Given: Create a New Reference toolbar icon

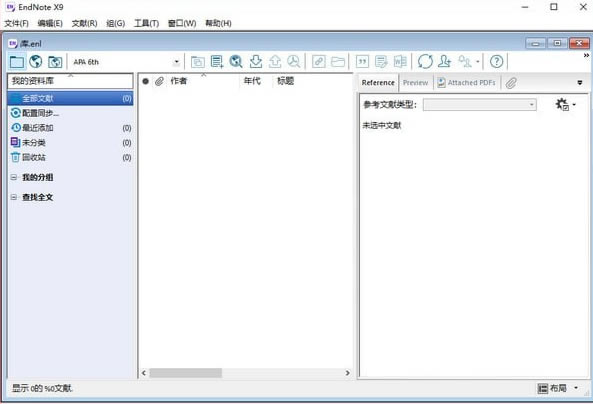Looking at the screenshot, I should pos(217,61).
